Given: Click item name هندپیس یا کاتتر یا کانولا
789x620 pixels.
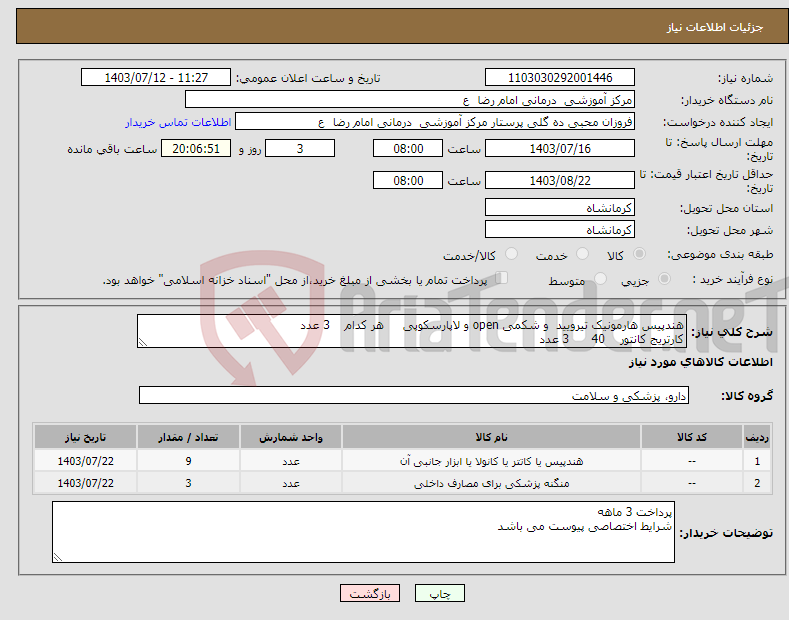Looking at the screenshot, I should click(x=491, y=461).
